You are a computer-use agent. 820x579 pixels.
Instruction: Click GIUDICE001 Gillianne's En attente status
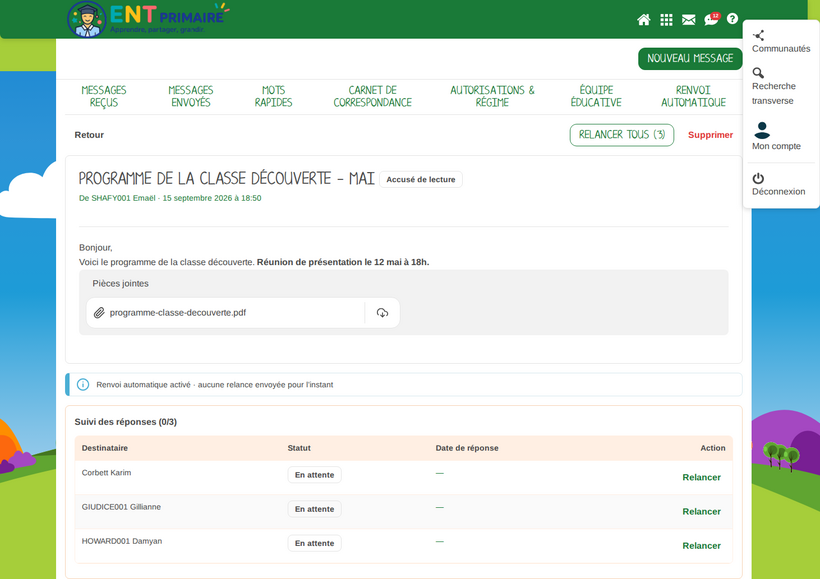click(x=314, y=509)
